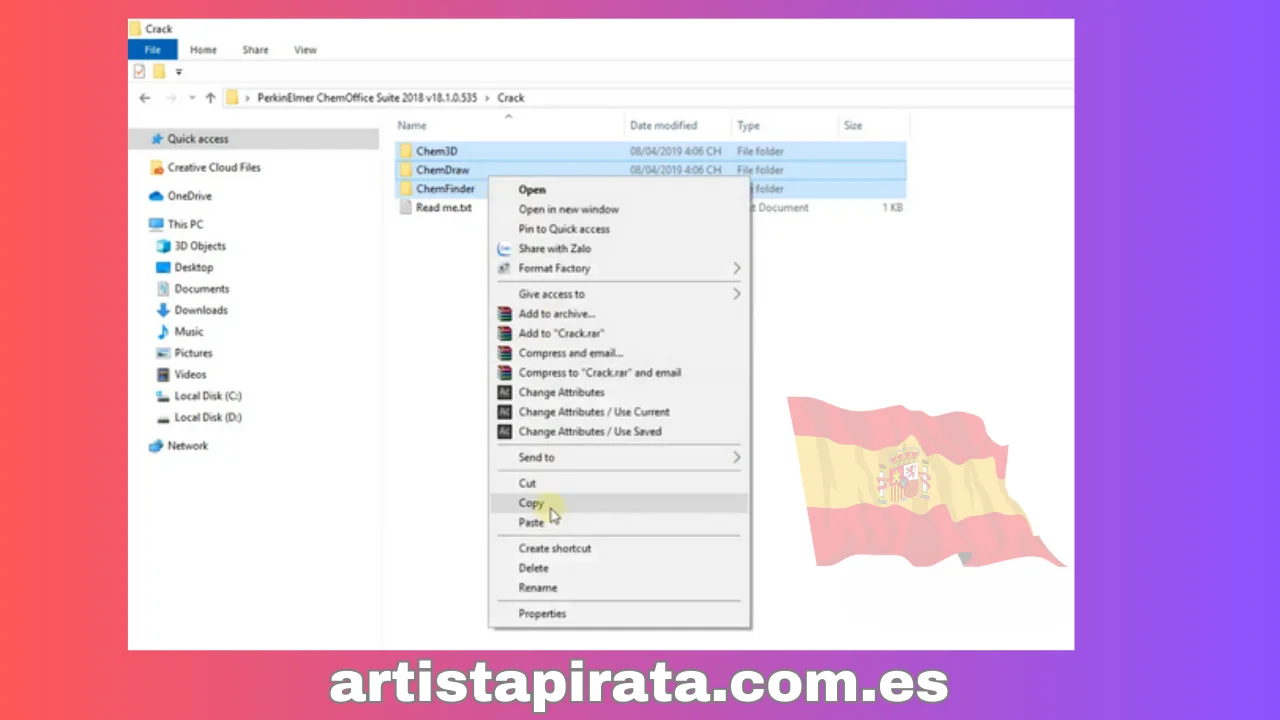Choose Open in context menu
The width and height of the screenshot is (1280, 720).
pyautogui.click(x=532, y=190)
